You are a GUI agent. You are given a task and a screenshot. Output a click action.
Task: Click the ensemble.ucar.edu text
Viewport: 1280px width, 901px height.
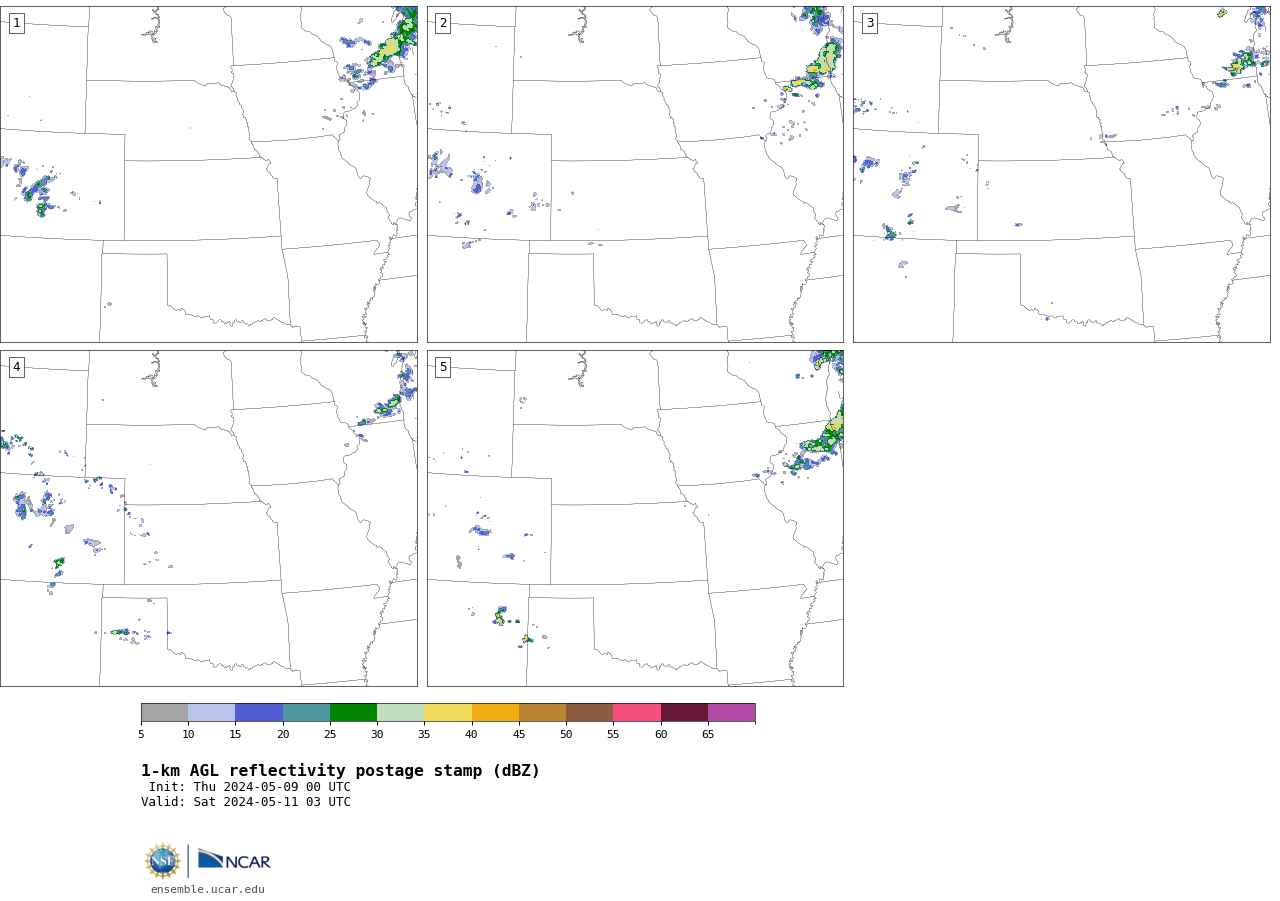tap(208, 889)
